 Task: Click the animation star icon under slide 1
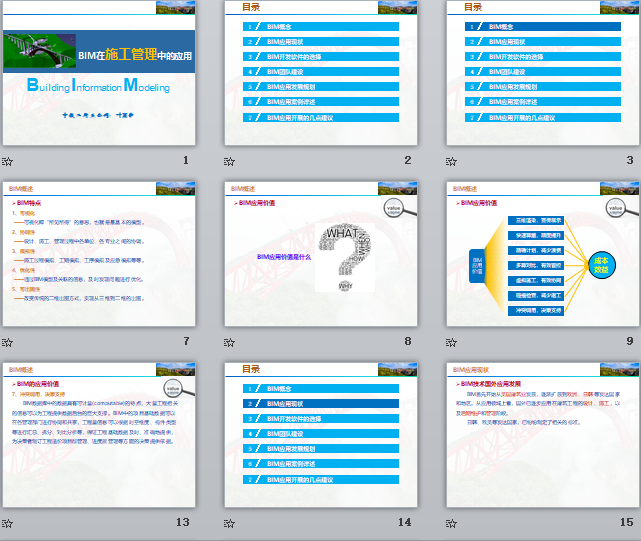click(8, 161)
